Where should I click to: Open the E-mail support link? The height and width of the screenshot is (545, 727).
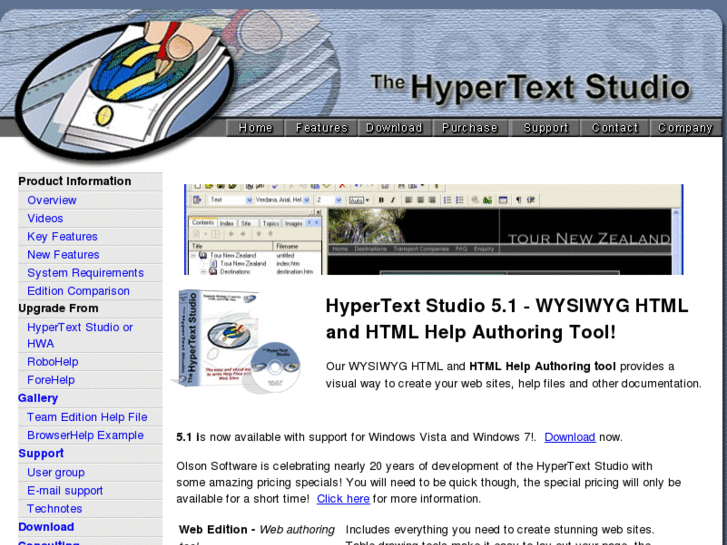(65, 490)
